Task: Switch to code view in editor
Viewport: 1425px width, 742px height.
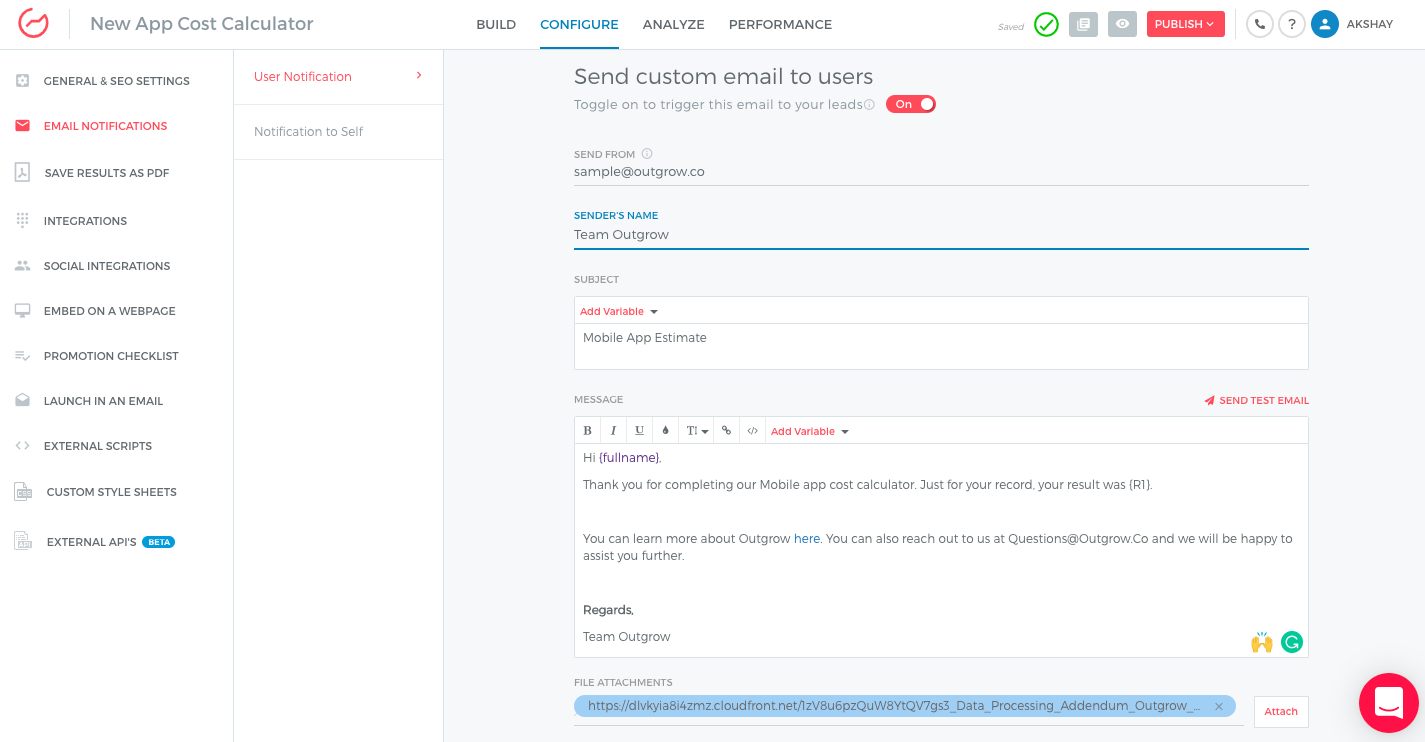Action: (753, 431)
